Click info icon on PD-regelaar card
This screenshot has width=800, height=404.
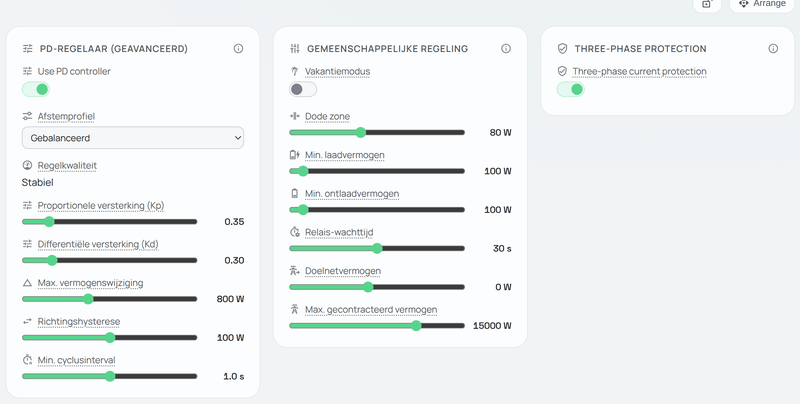click(238, 48)
